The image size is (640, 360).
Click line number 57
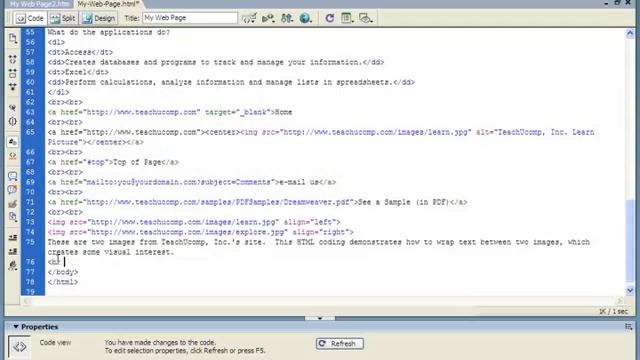[x=30, y=52]
